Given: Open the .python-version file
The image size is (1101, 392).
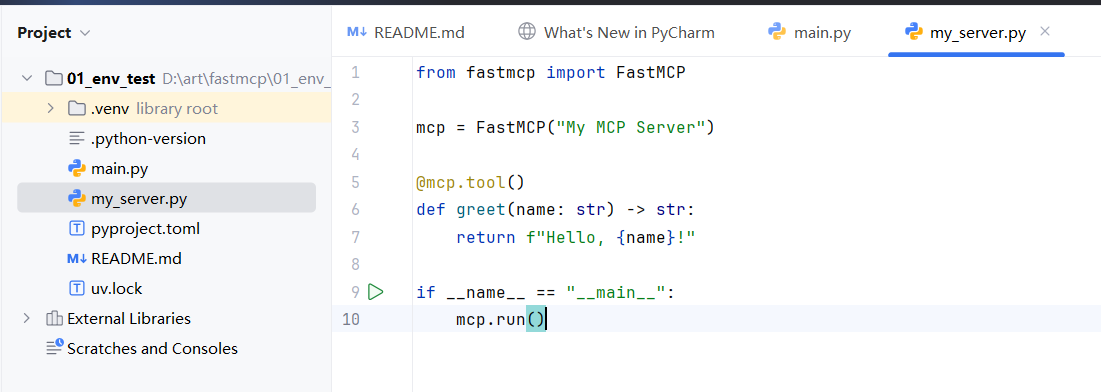Looking at the screenshot, I should [148, 138].
